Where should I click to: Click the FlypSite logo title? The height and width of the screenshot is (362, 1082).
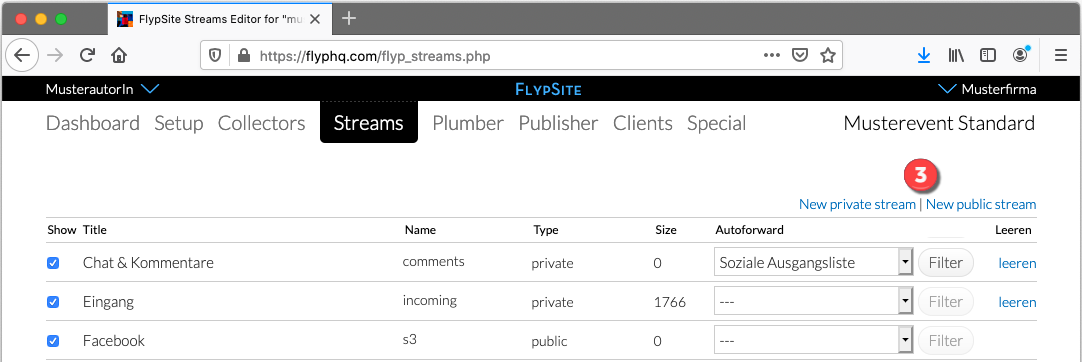point(548,90)
